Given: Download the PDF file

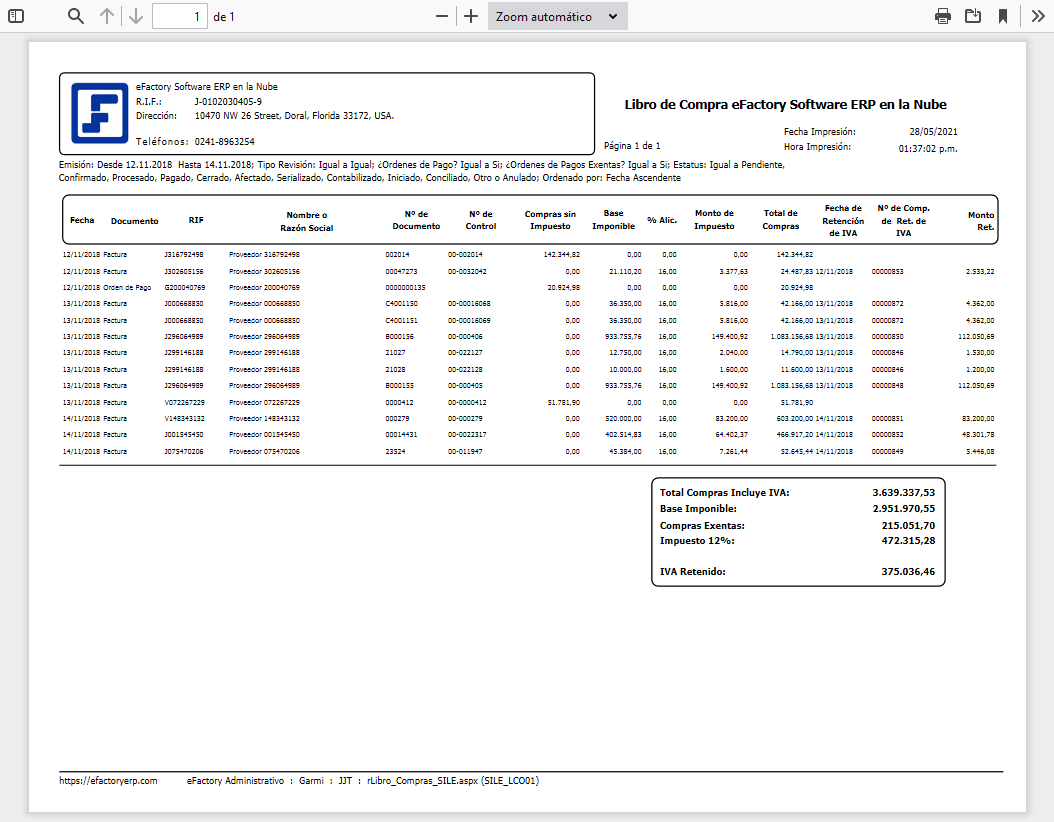Looking at the screenshot, I should coord(972,16).
